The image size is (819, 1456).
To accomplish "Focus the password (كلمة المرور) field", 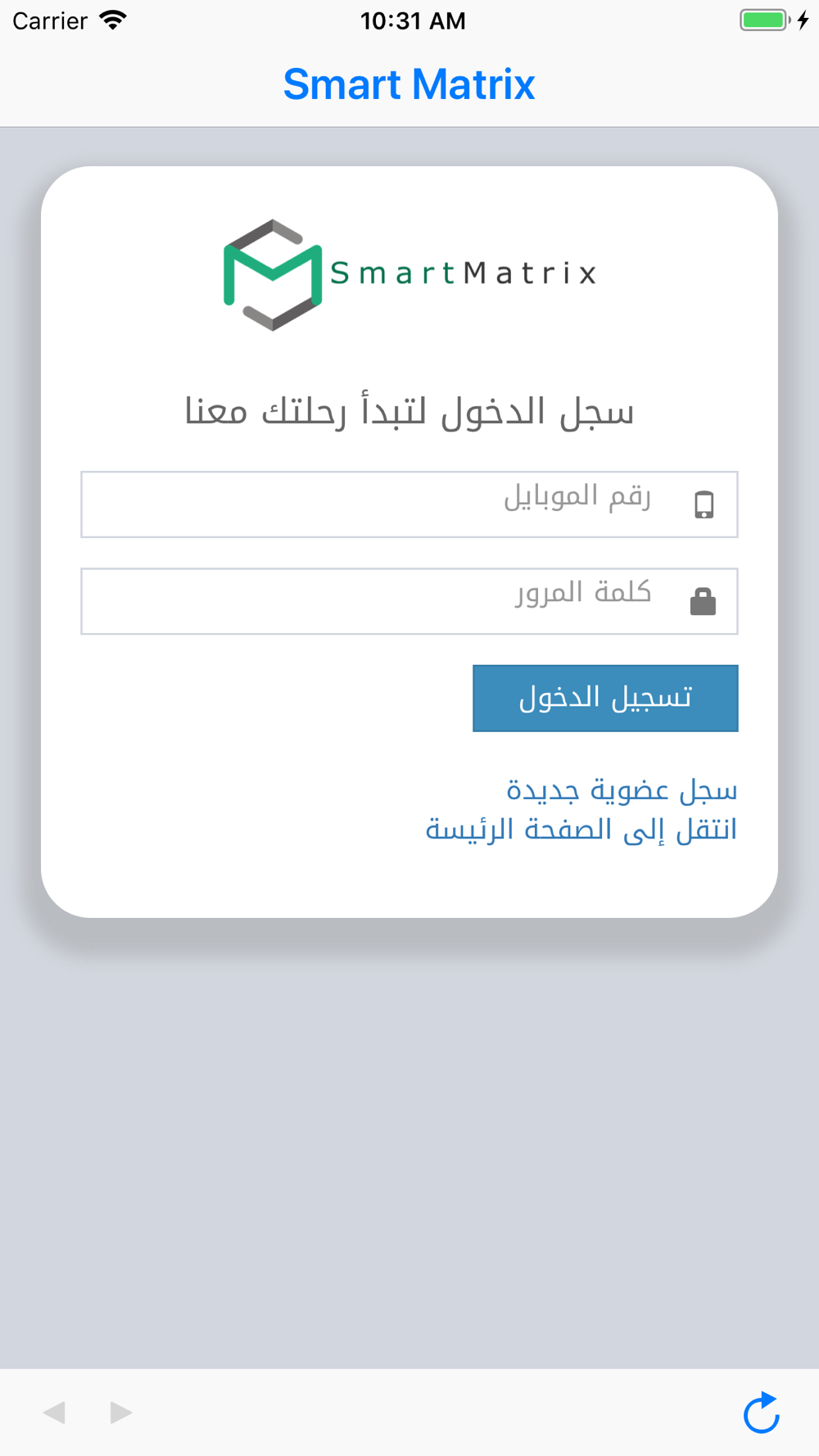I will [409, 601].
